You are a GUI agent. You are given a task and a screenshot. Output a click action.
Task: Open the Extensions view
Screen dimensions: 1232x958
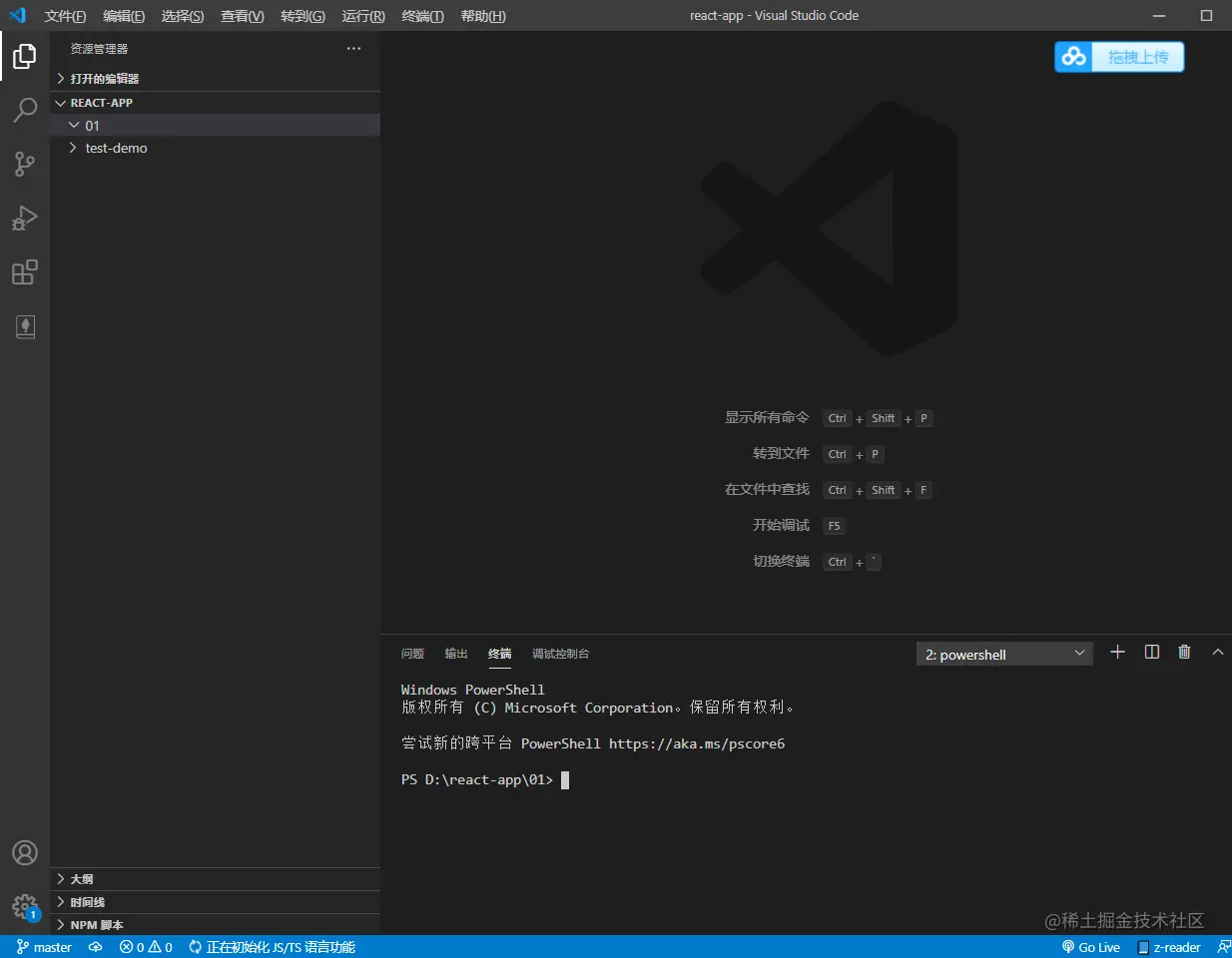(25, 272)
